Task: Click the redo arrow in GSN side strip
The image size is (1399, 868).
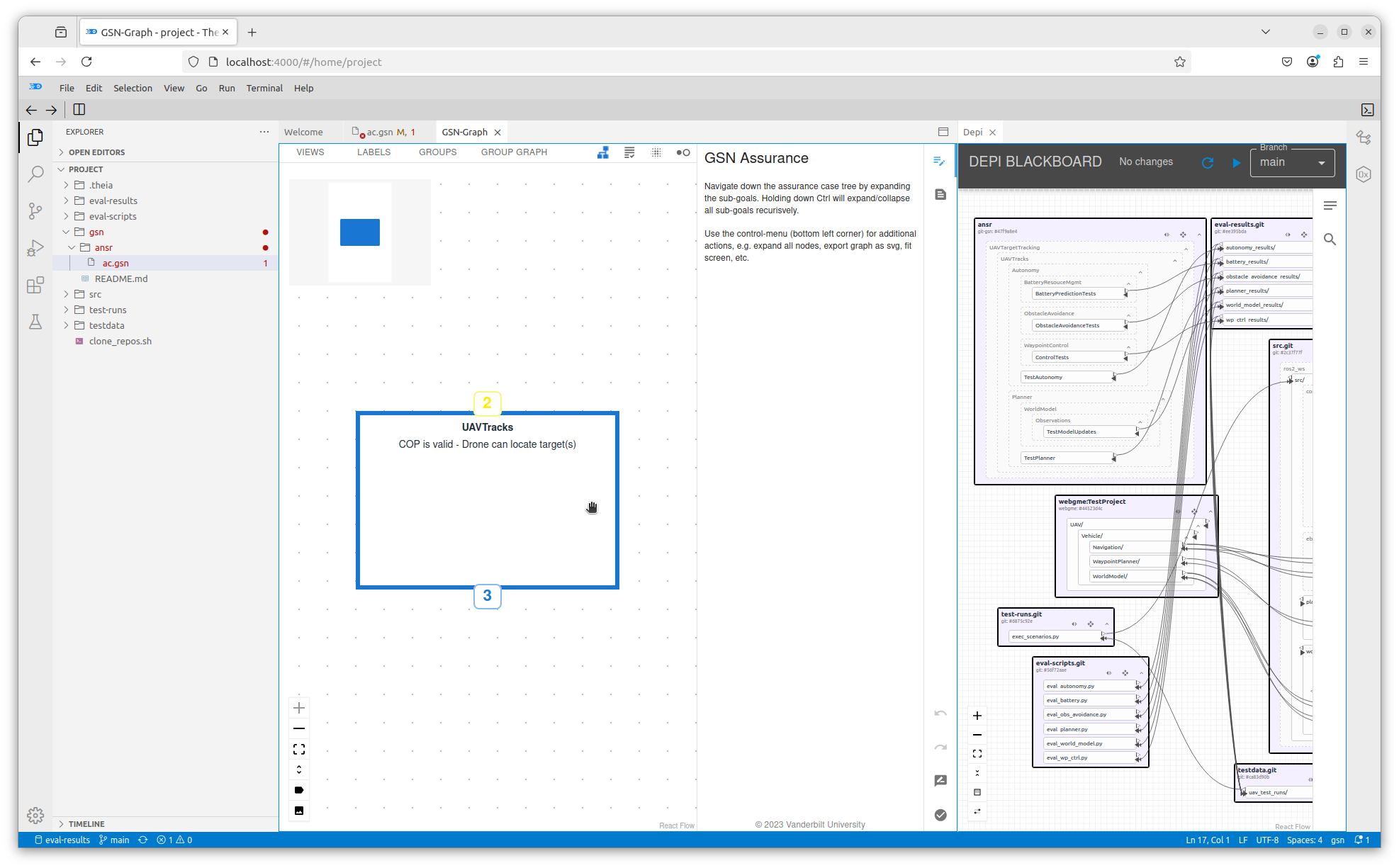Action: (940, 747)
